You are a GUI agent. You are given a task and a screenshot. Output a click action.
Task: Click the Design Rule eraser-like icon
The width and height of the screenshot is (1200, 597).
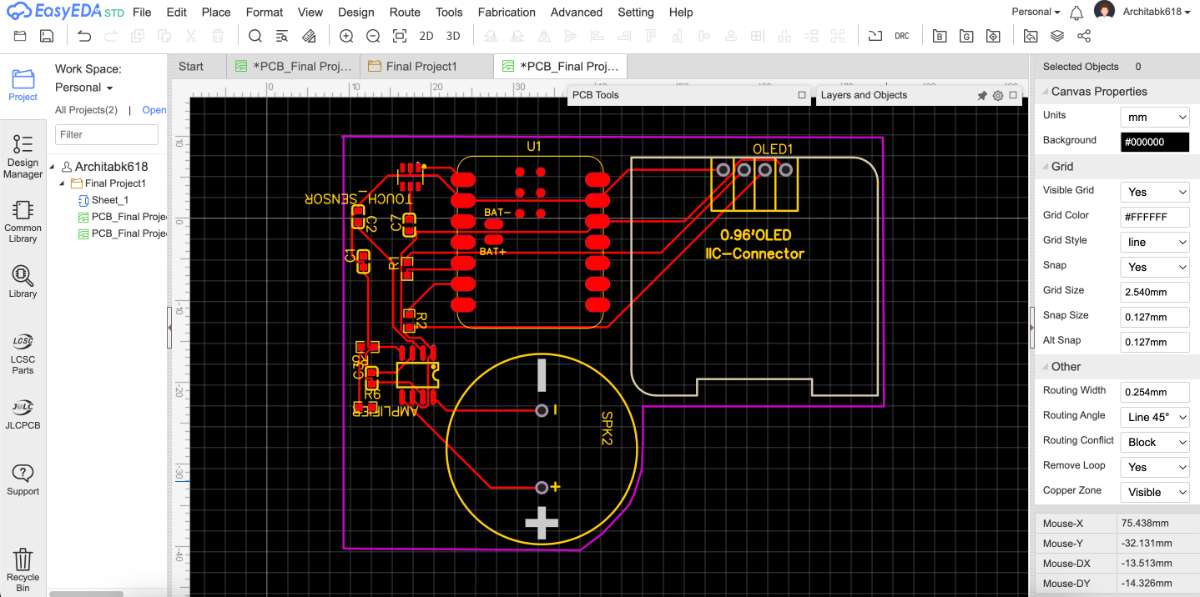309,36
